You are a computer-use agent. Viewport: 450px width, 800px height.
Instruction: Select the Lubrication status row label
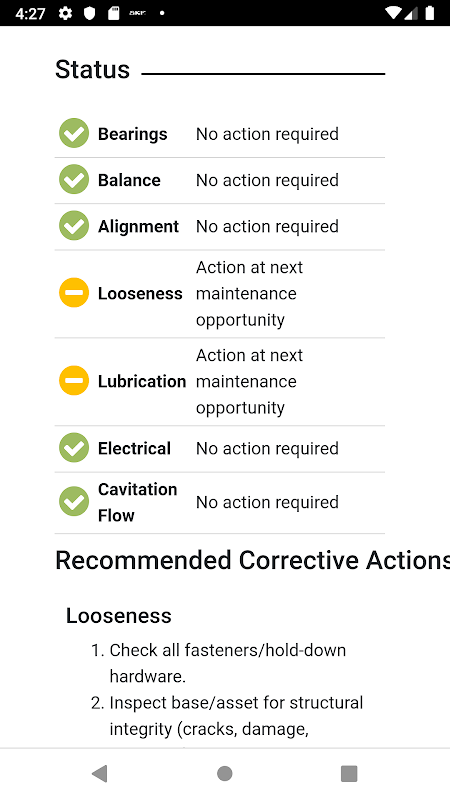click(142, 381)
